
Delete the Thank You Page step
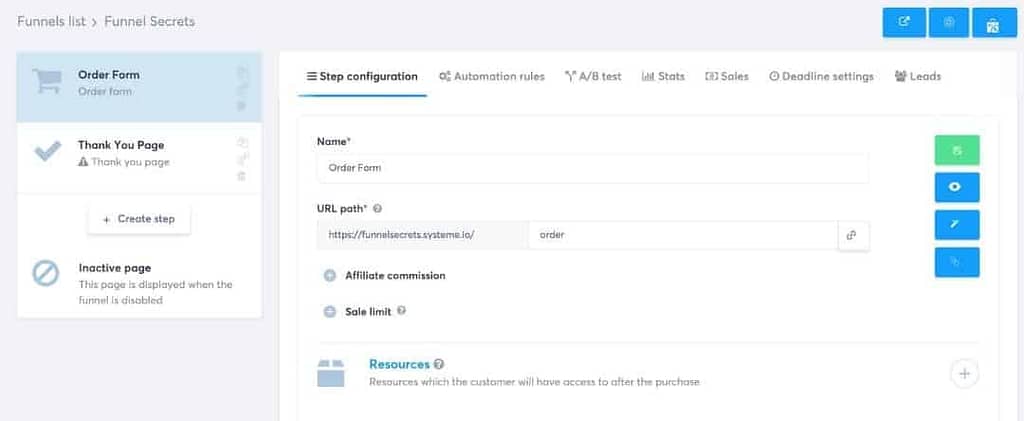[242, 176]
